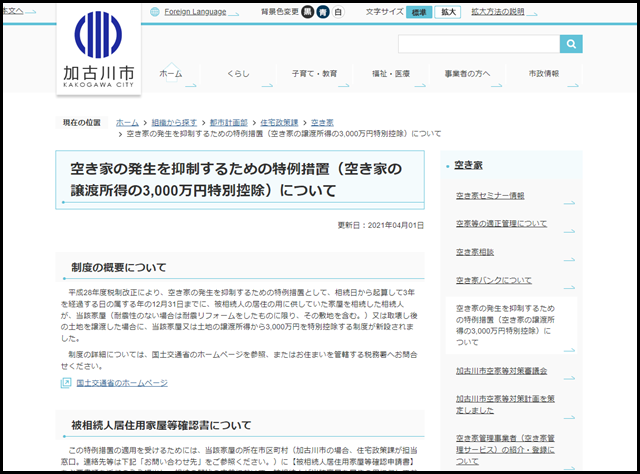Open the 福祉・医療 navigation menu
This screenshot has width=640, height=474.
coord(391,74)
